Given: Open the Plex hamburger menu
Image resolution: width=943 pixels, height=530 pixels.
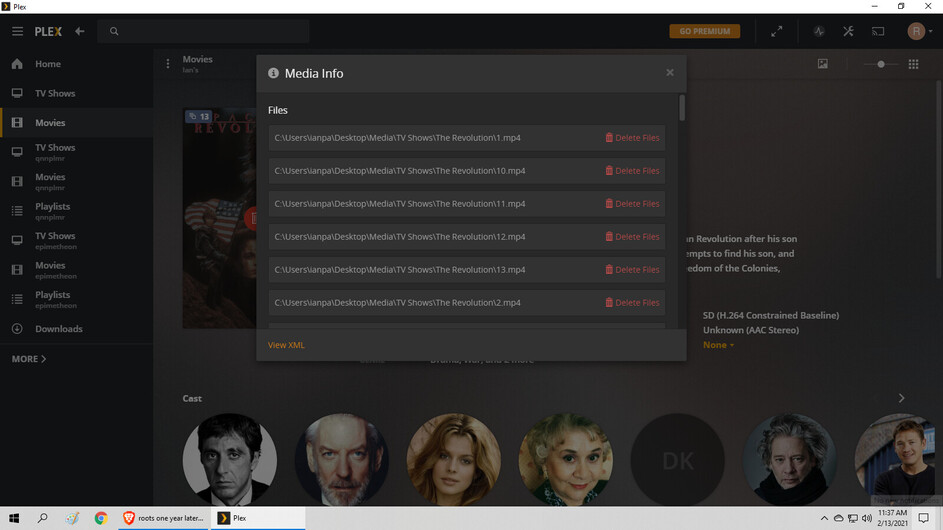Looking at the screenshot, I should click(x=17, y=31).
